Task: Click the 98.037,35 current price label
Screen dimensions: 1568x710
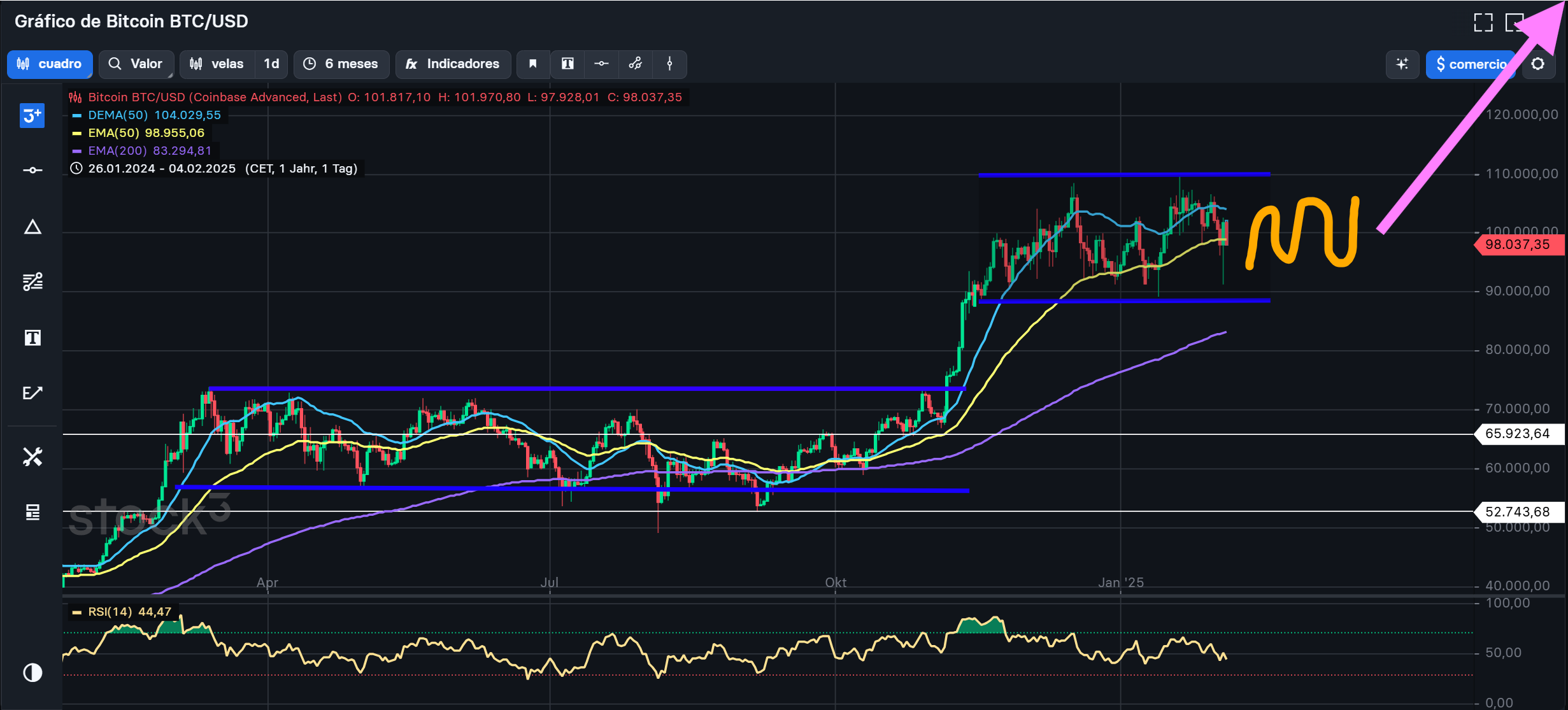Action: click(1518, 245)
